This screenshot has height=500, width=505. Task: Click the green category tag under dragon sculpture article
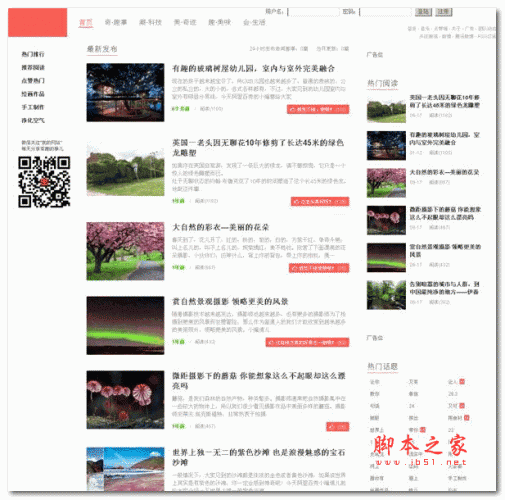pos(178,201)
